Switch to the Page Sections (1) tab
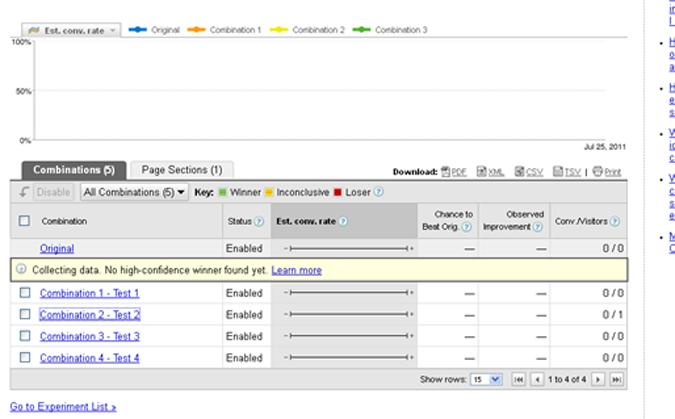Viewport: 675px width, 419px height. click(x=181, y=170)
